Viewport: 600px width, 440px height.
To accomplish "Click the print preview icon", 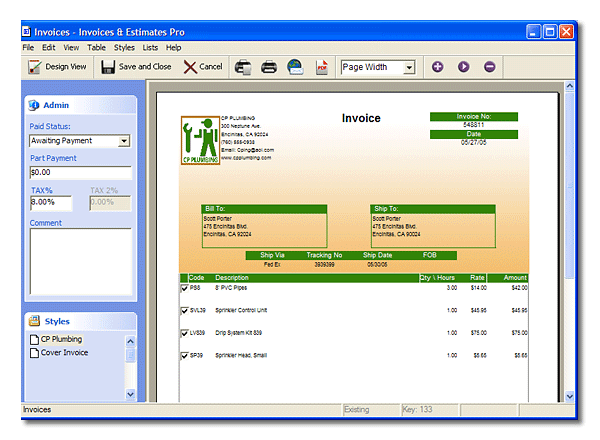I will coord(243,67).
